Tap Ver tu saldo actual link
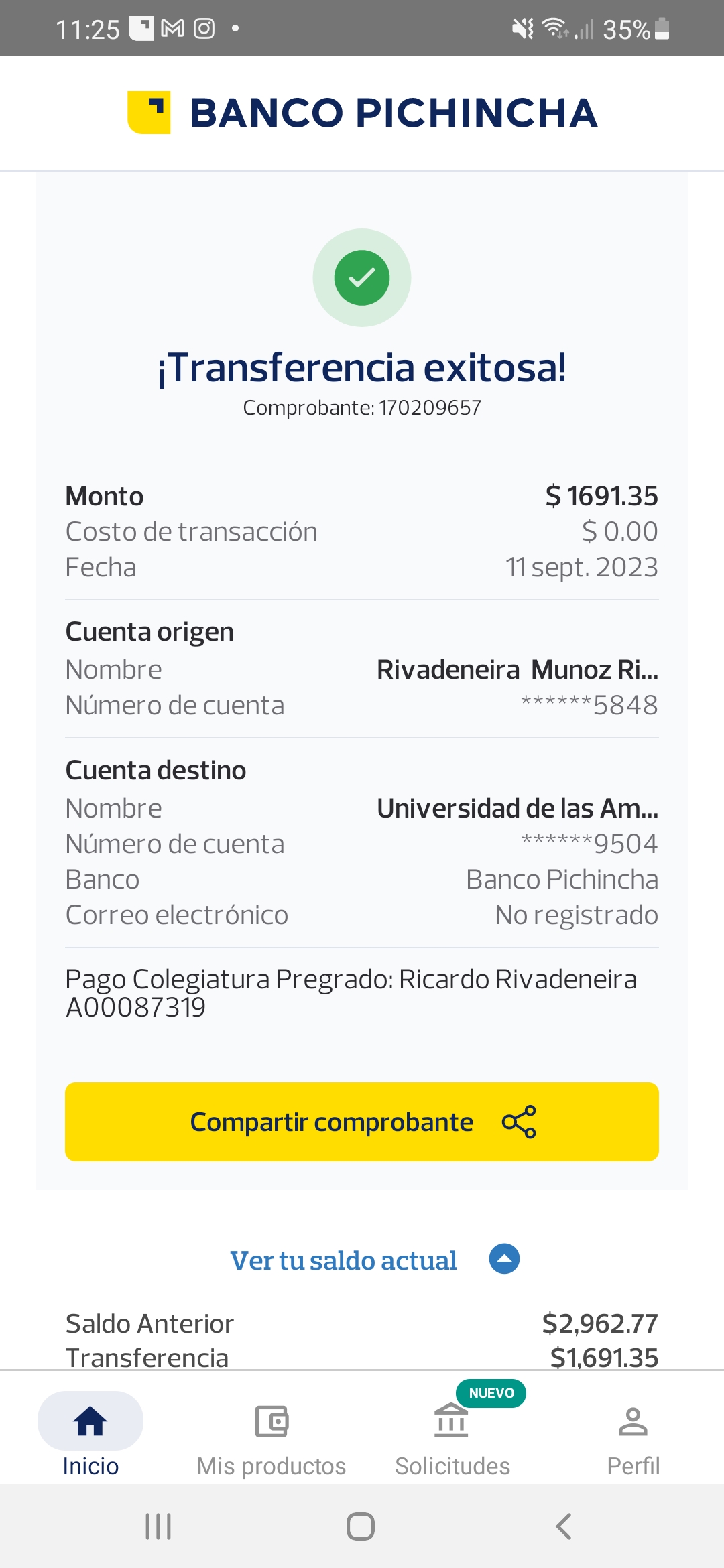The image size is (724, 1568). pyautogui.click(x=343, y=1260)
